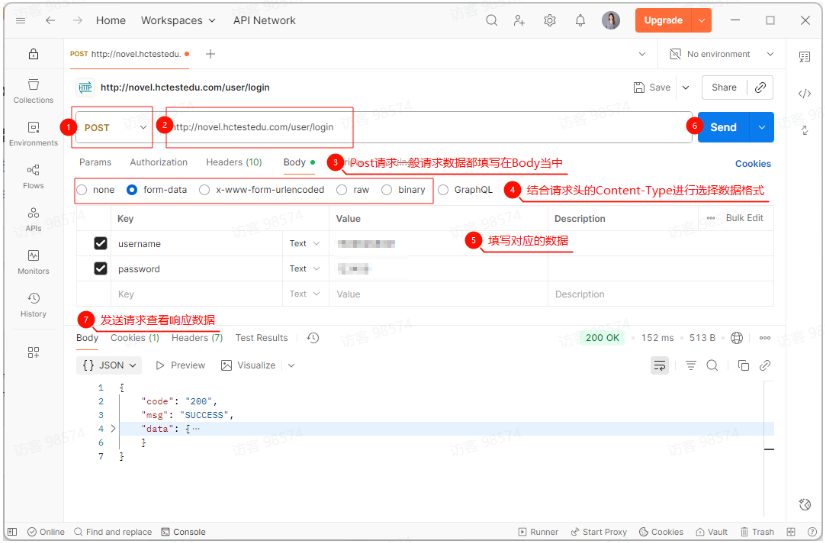825x543 pixels.
Task: Open the Test Results tab
Action: tap(261, 338)
